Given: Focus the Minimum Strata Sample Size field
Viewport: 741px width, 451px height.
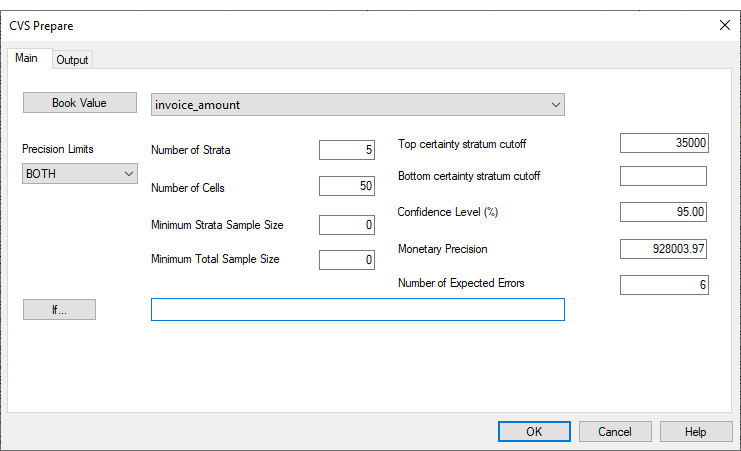Looking at the screenshot, I should click(346, 225).
